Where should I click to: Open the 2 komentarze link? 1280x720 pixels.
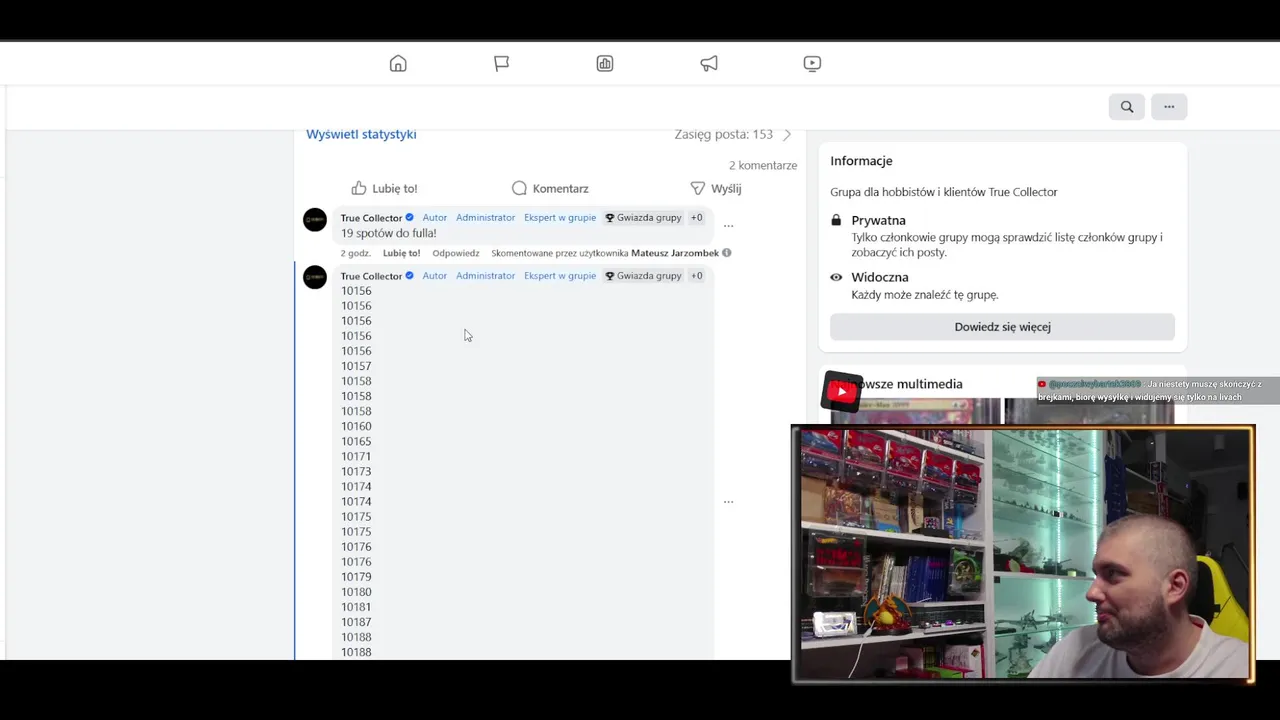pos(763,165)
